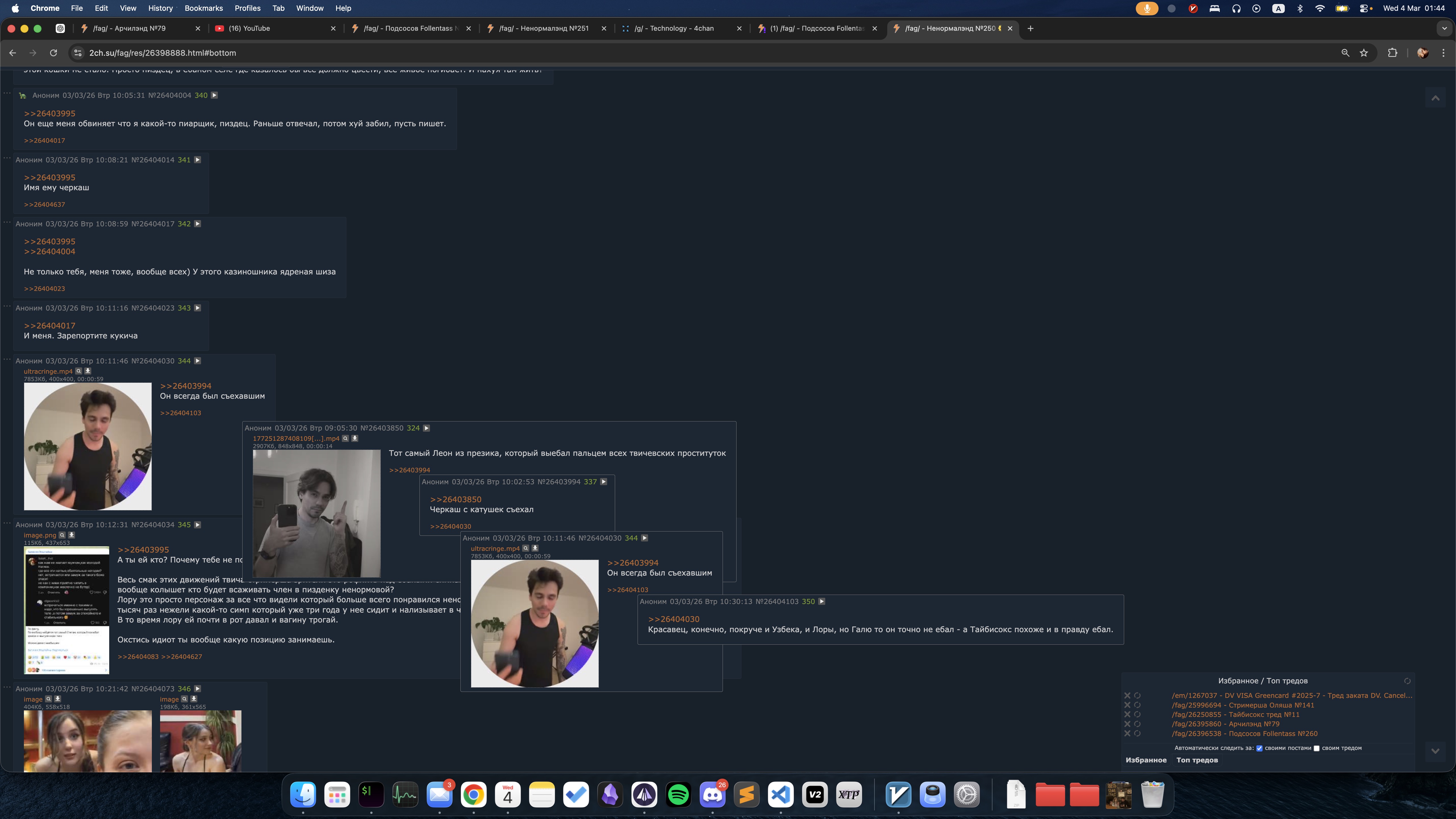Expand Chrome tab search chevron
Image resolution: width=1456 pixels, height=819 pixels.
click(x=1444, y=28)
